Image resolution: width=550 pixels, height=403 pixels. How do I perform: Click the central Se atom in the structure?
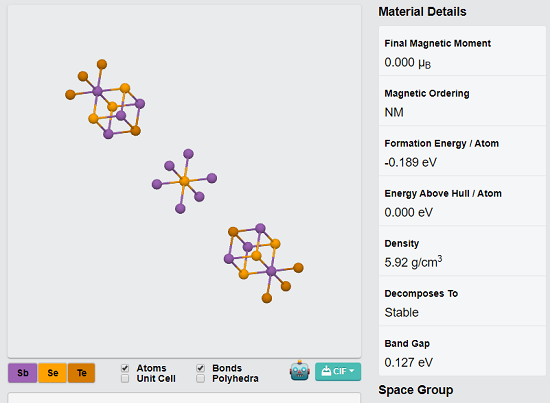tap(184, 181)
